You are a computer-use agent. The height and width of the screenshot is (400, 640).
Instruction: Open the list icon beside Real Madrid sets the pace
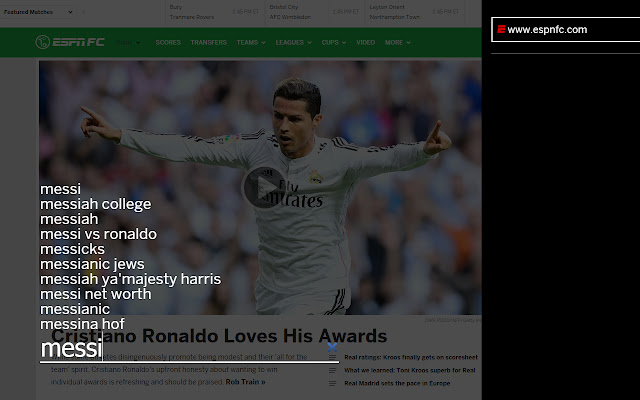click(333, 383)
